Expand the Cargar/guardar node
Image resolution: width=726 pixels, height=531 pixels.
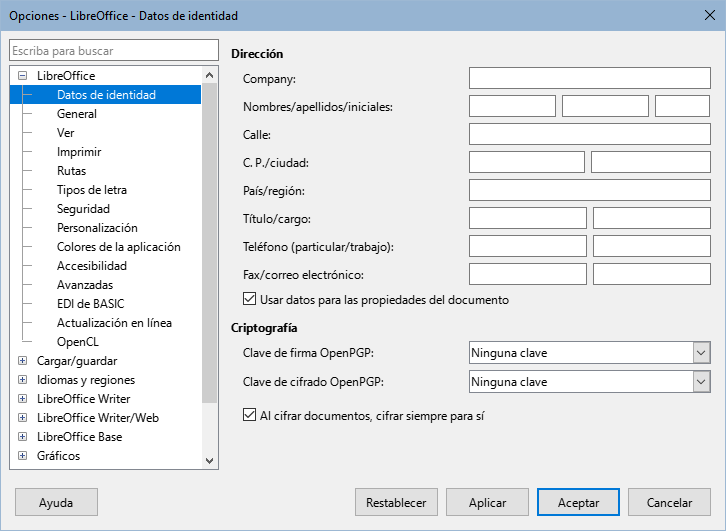pyautogui.click(x=22, y=361)
